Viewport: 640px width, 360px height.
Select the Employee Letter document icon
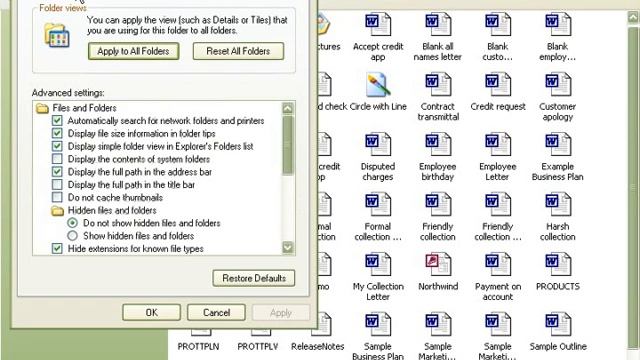(x=498, y=144)
